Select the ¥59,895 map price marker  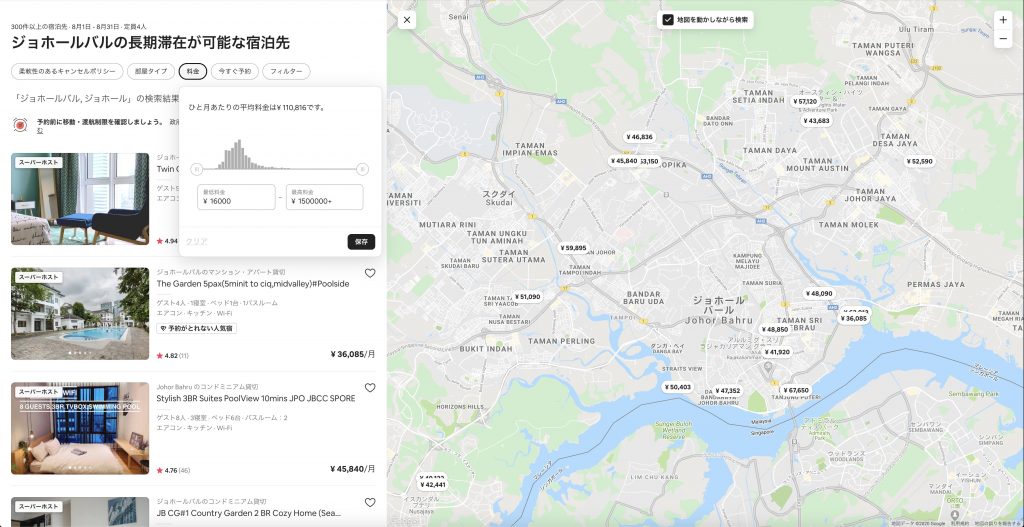574,248
